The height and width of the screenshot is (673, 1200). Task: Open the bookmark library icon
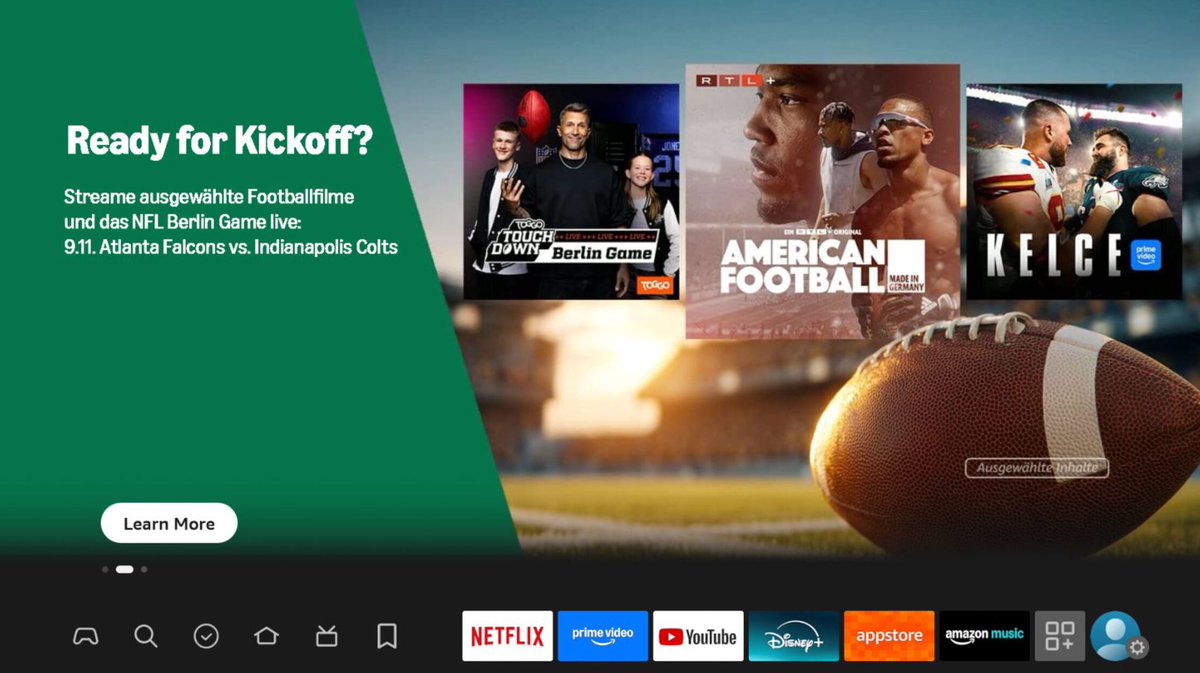coord(387,636)
